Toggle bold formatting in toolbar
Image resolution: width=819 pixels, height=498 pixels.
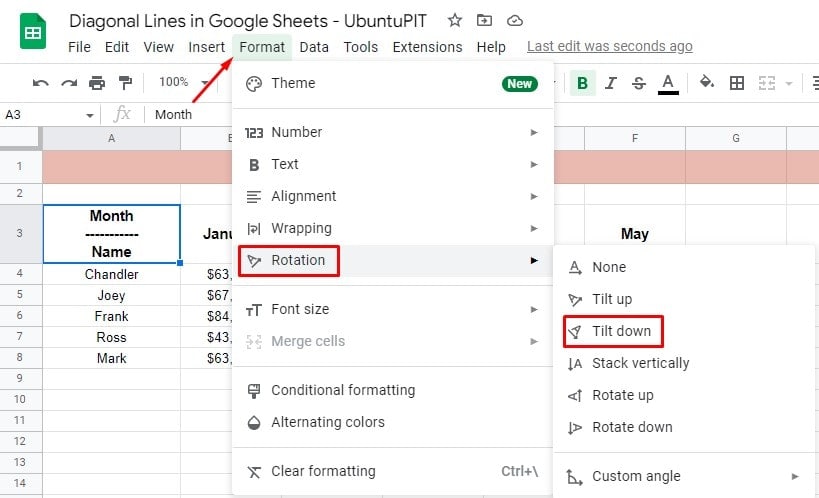coord(582,83)
